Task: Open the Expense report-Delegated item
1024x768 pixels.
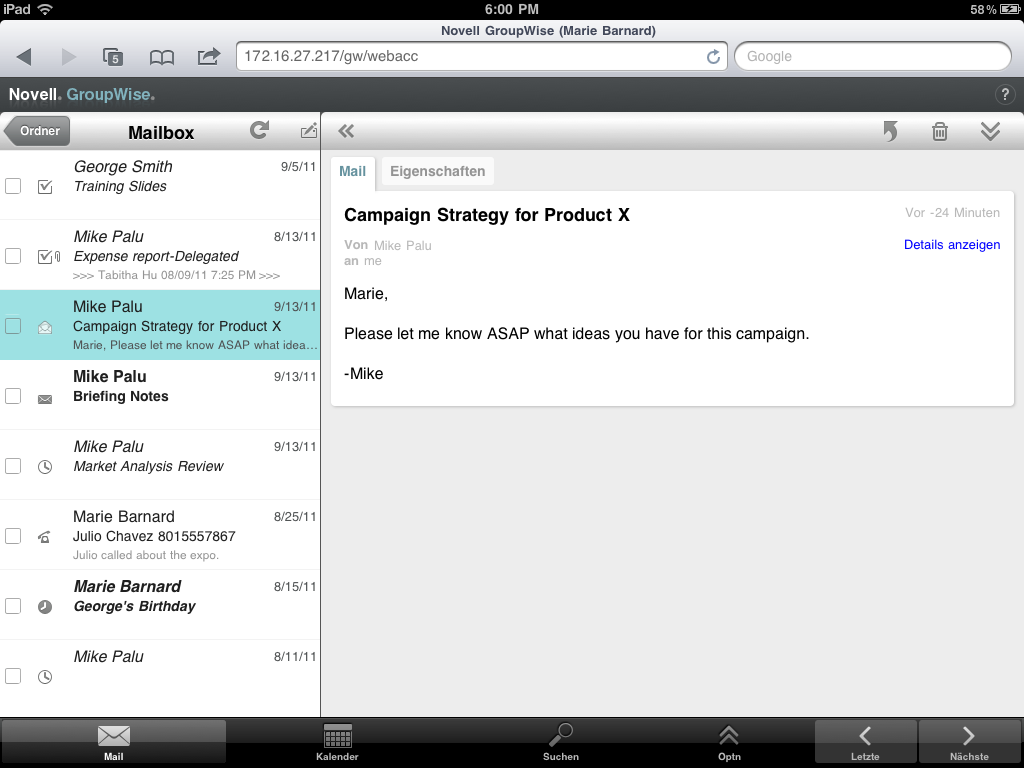Action: pyautogui.click(x=160, y=255)
